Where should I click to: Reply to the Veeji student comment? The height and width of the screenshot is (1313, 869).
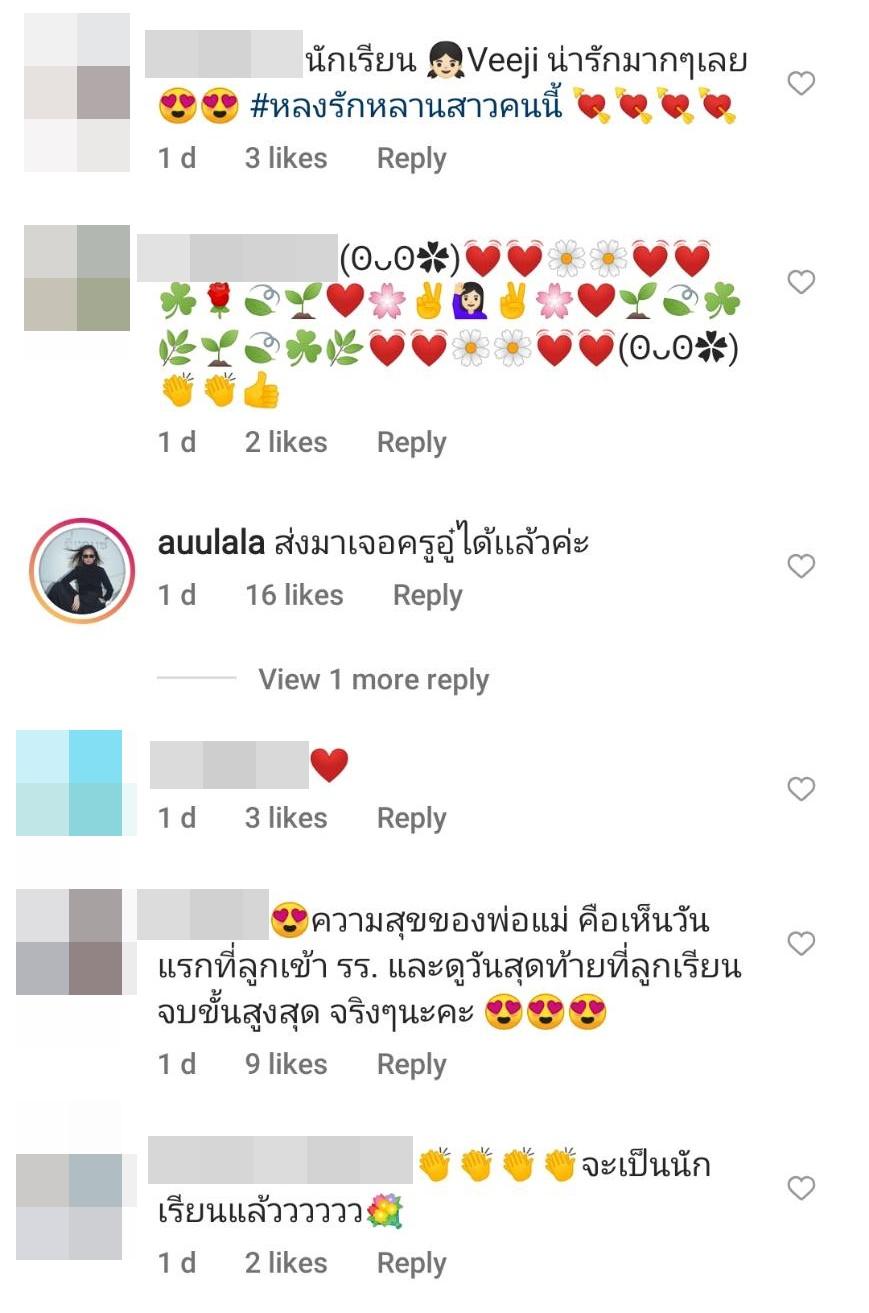pyautogui.click(x=411, y=159)
